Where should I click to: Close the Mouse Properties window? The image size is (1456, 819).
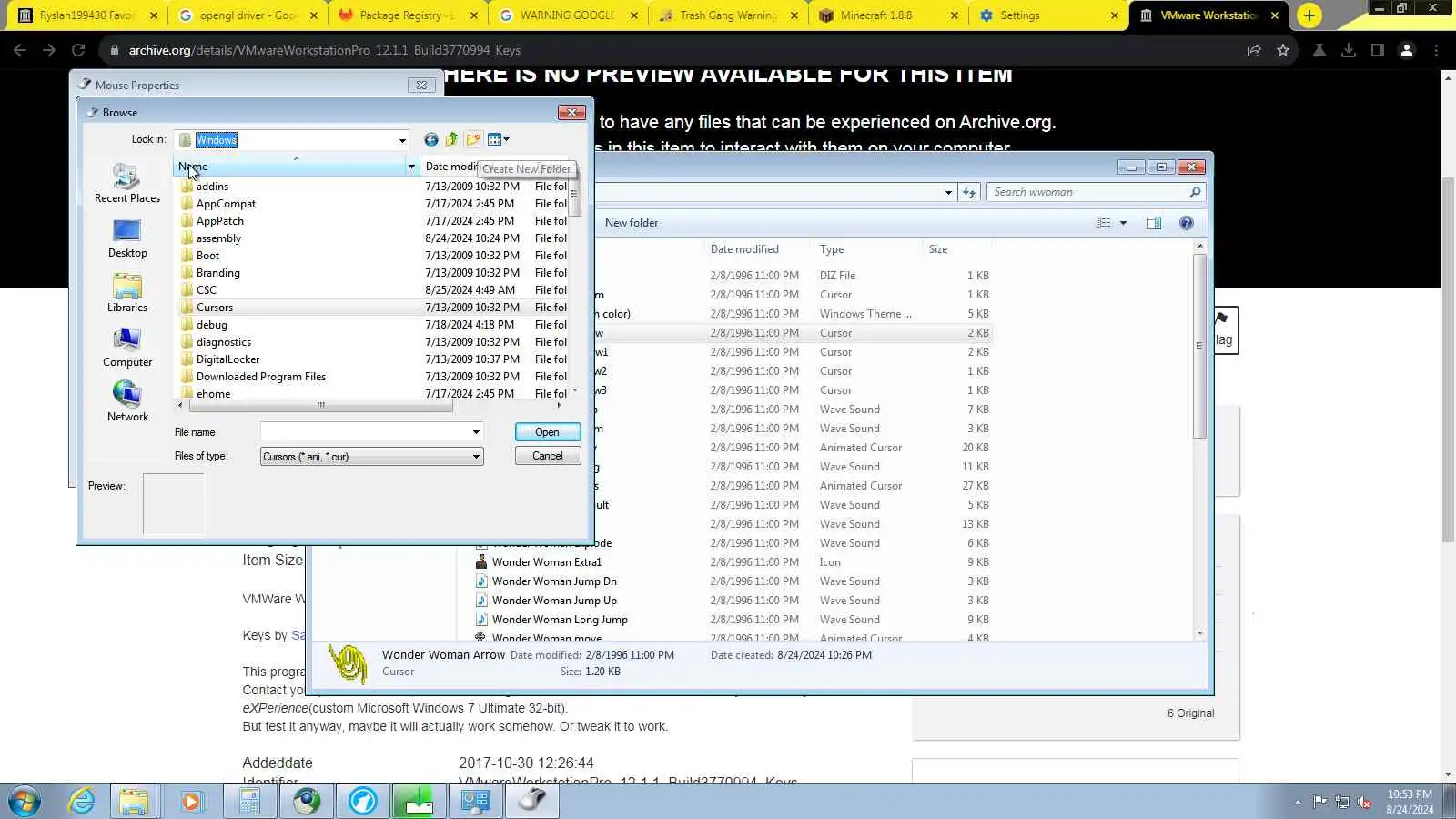[421, 85]
